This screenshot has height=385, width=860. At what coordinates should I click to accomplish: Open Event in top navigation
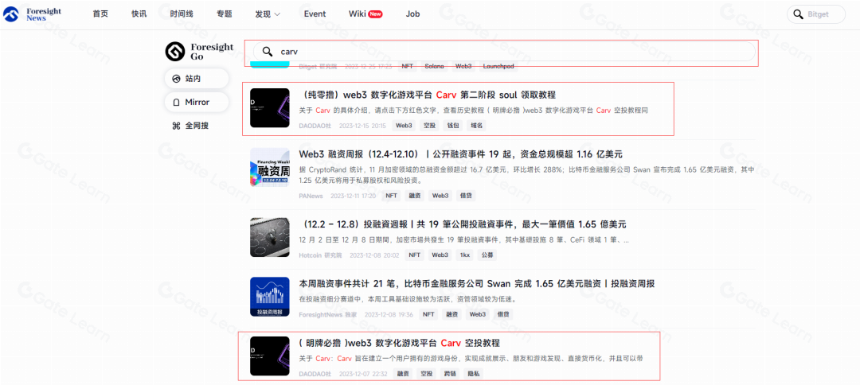pos(315,14)
